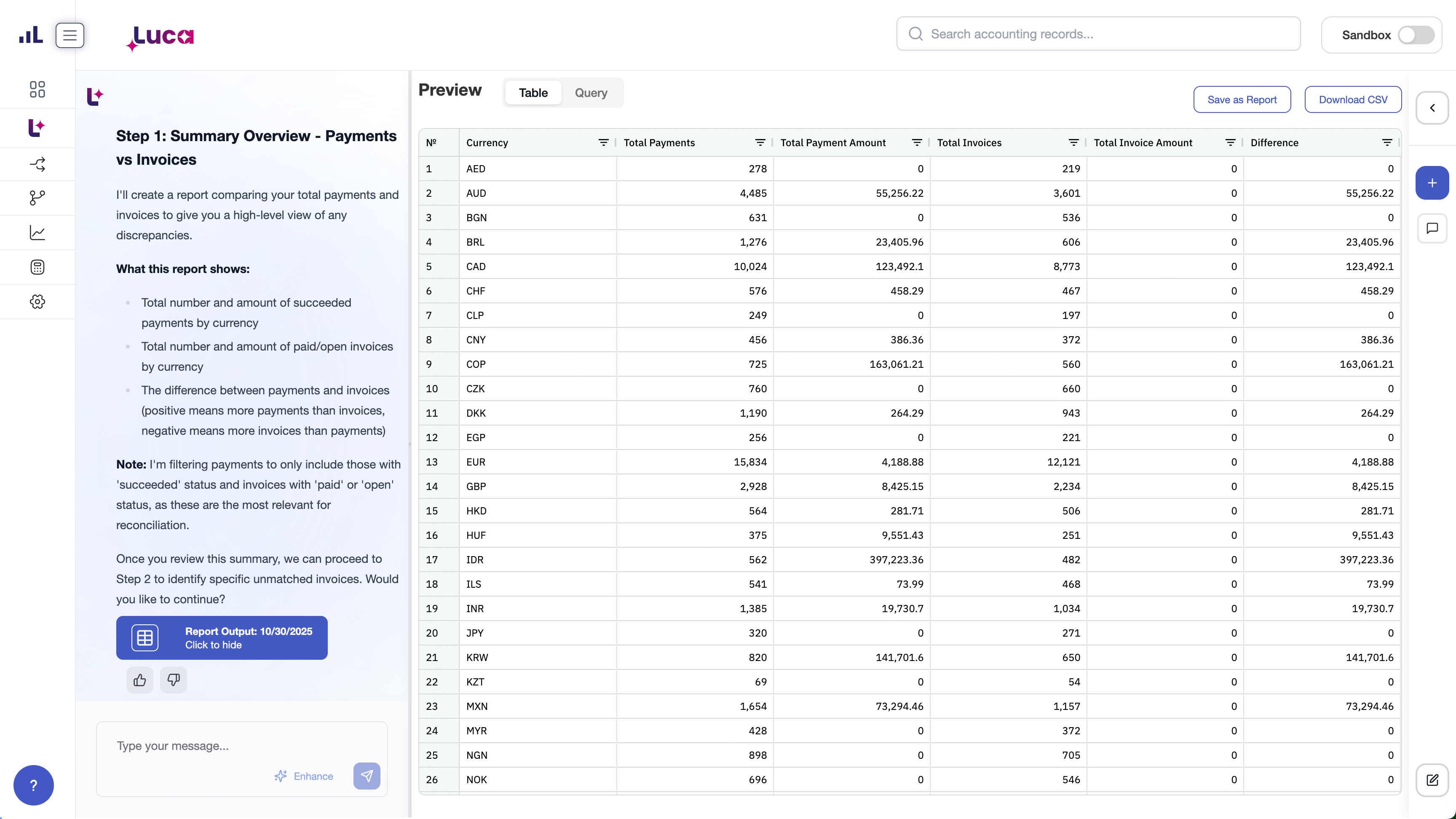Select the Table tab
This screenshot has height=819, width=1456.
(533, 93)
